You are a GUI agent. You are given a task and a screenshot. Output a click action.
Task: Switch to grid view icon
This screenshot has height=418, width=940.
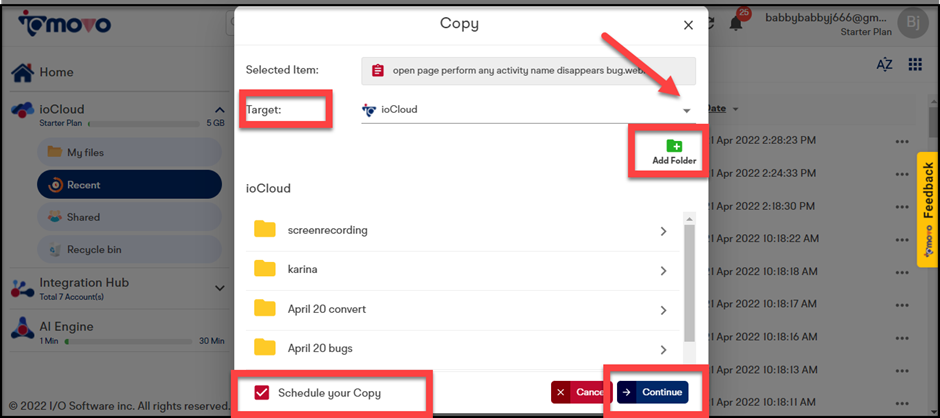915,65
